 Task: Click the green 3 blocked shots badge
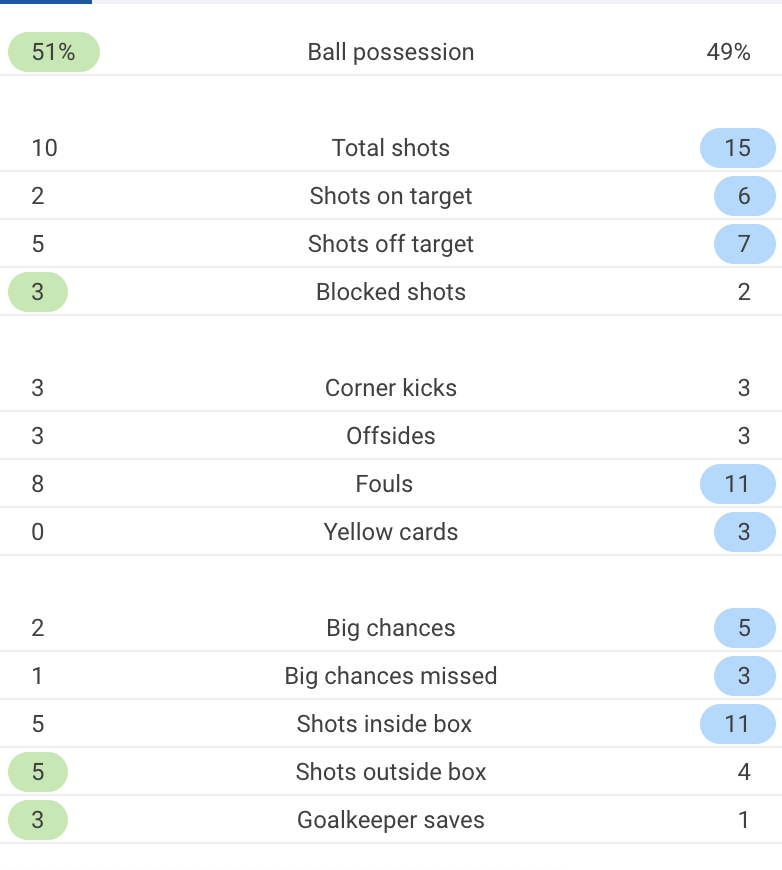point(38,292)
